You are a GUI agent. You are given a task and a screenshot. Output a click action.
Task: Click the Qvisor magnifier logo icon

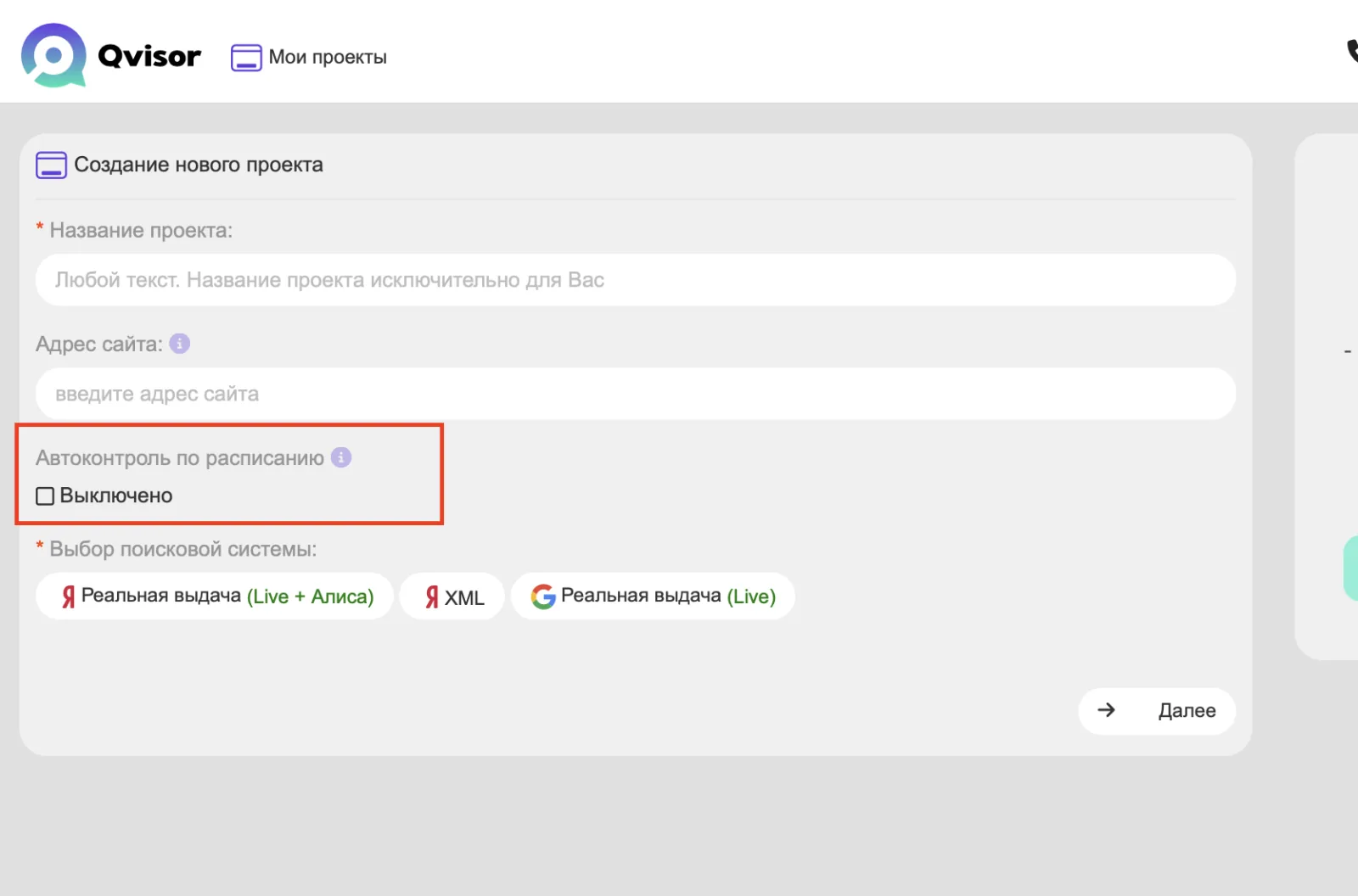click(53, 56)
